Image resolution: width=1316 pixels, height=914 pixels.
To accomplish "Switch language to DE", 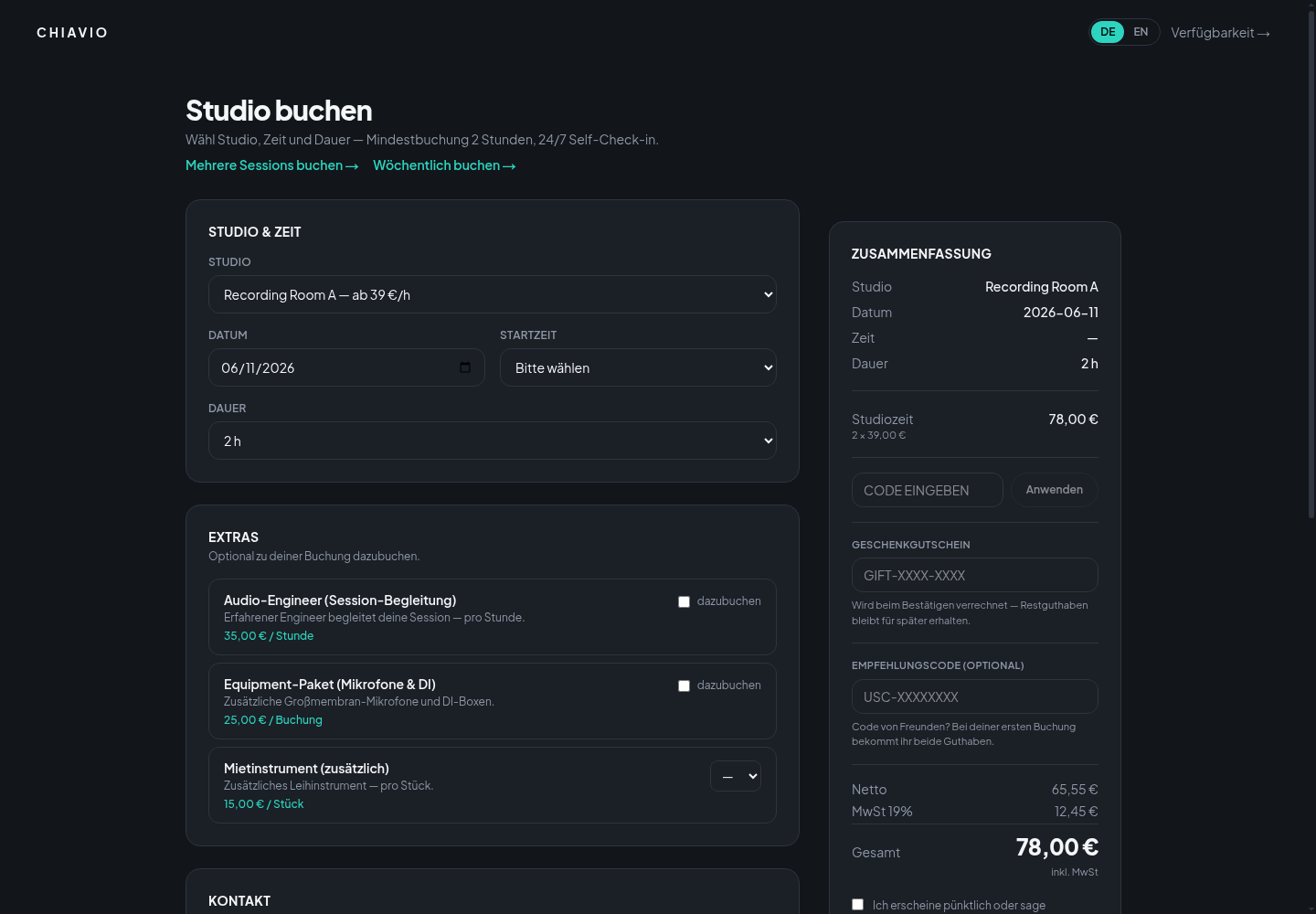I will pyautogui.click(x=1108, y=32).
